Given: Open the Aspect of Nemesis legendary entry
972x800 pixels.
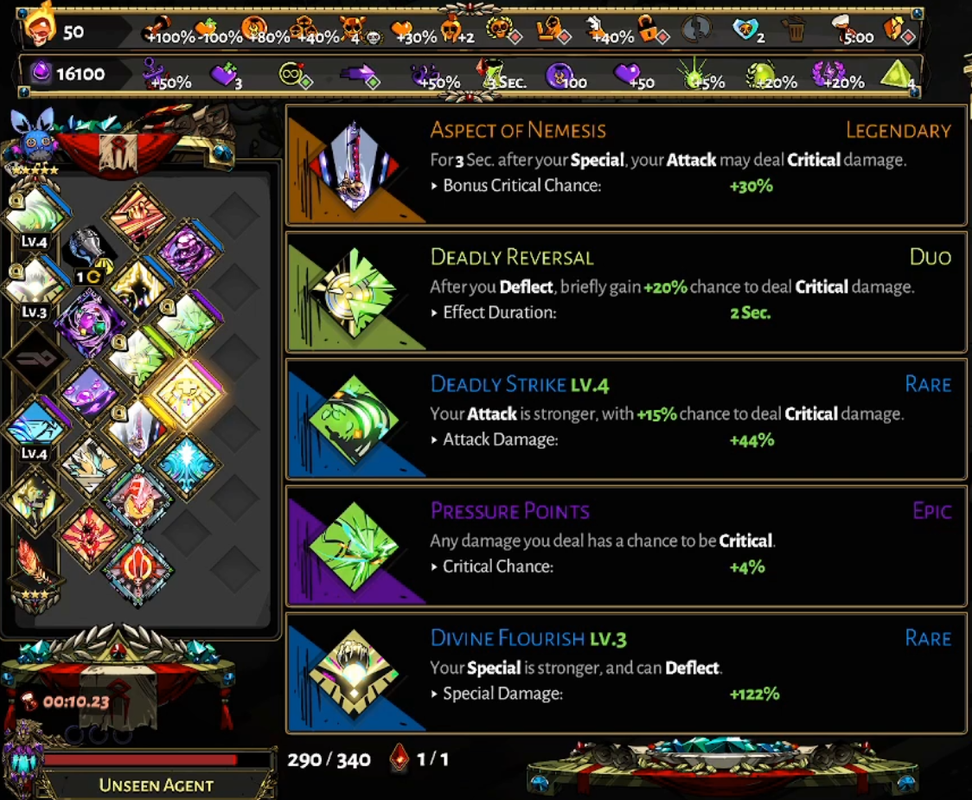Looking at the screenshot, I should point(626,165).
